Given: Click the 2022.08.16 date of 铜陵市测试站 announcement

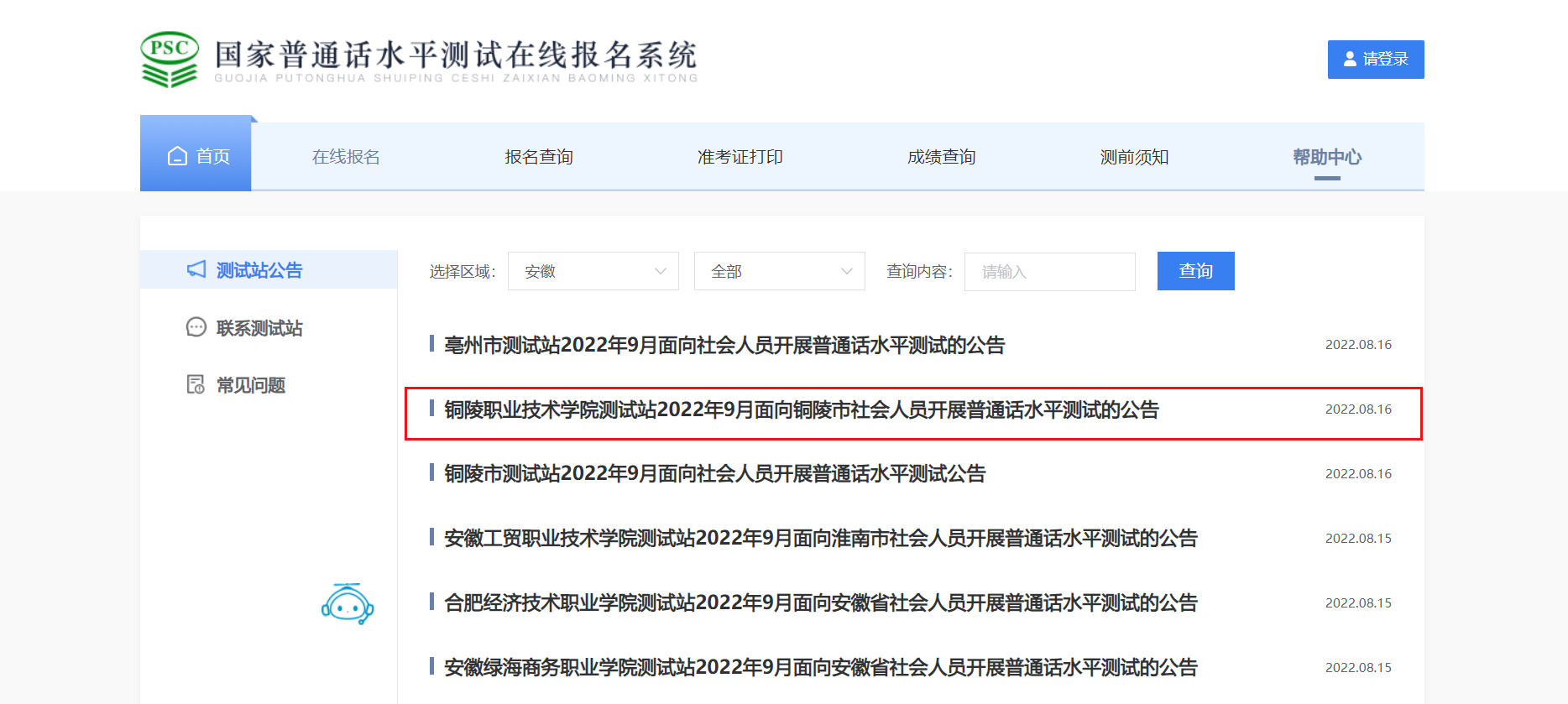Looking at the screenshot, I should (1358, 474).
